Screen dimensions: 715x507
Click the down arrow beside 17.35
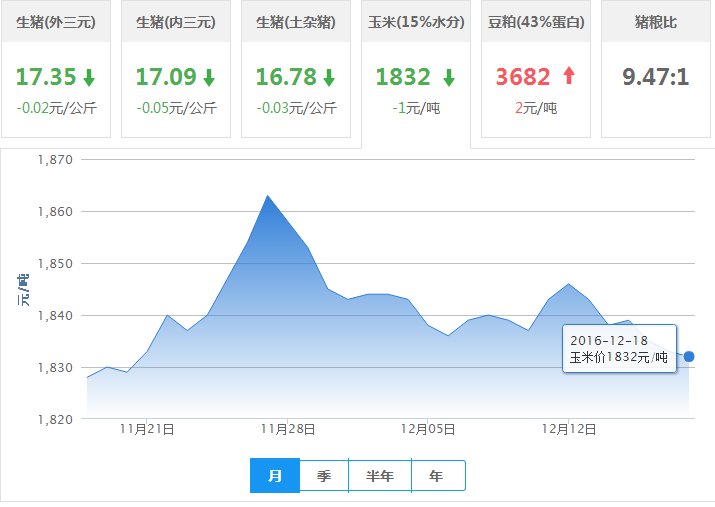(x=89, y=77)
